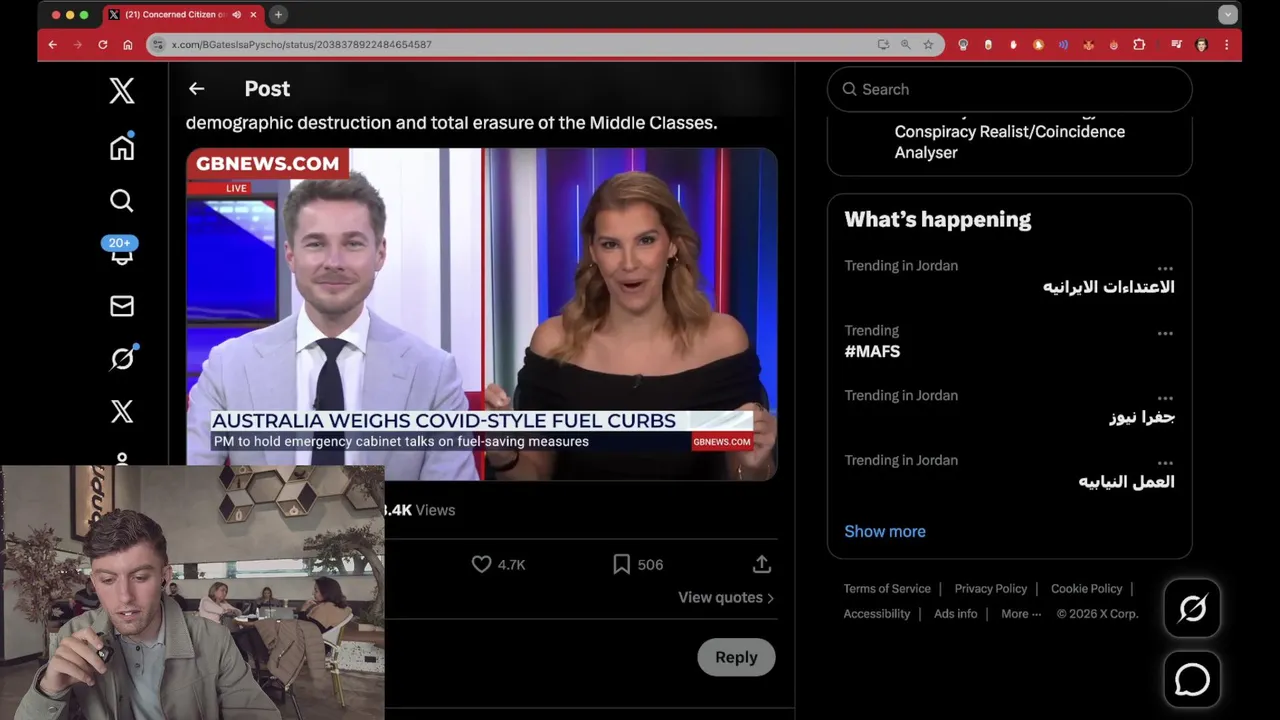Click the Search input field
This screenshot has width=1280, height=720.
pyautogui.click(x=1009, y=89)
